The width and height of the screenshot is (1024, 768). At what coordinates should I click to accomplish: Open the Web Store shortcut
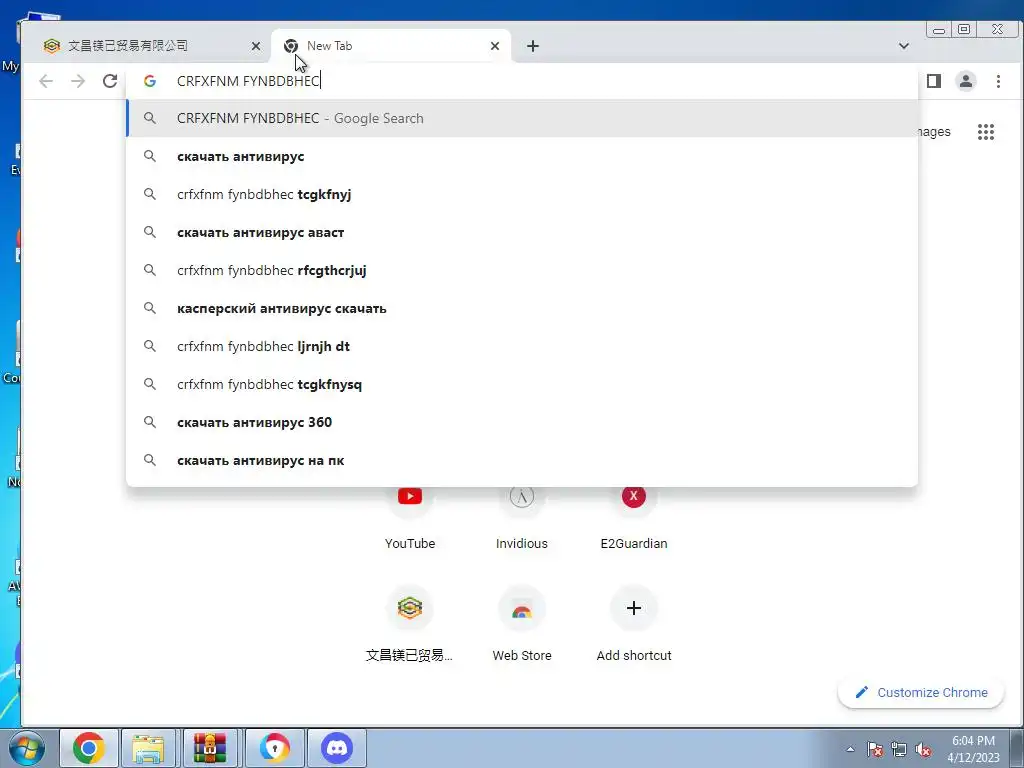[x=521, y=624]
